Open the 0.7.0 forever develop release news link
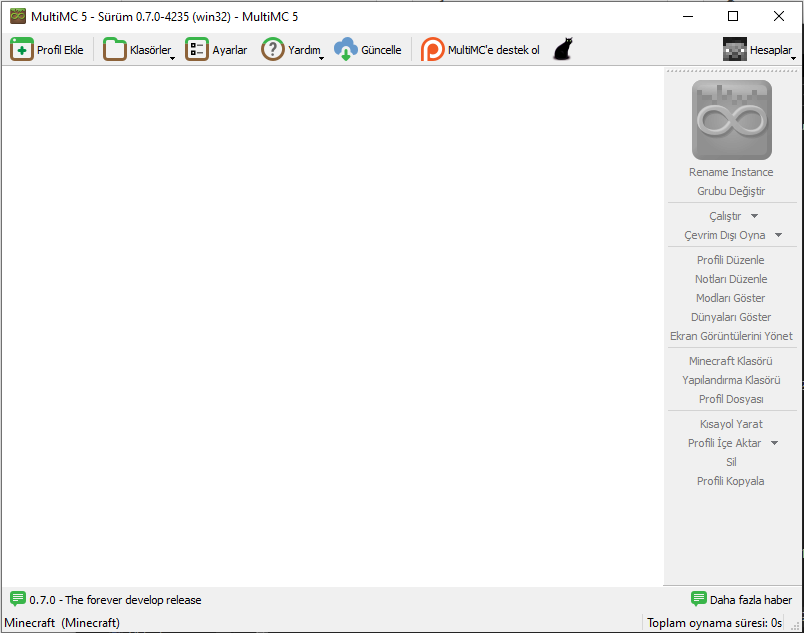This screenshot has height=633, width=804. click(115, 600)
